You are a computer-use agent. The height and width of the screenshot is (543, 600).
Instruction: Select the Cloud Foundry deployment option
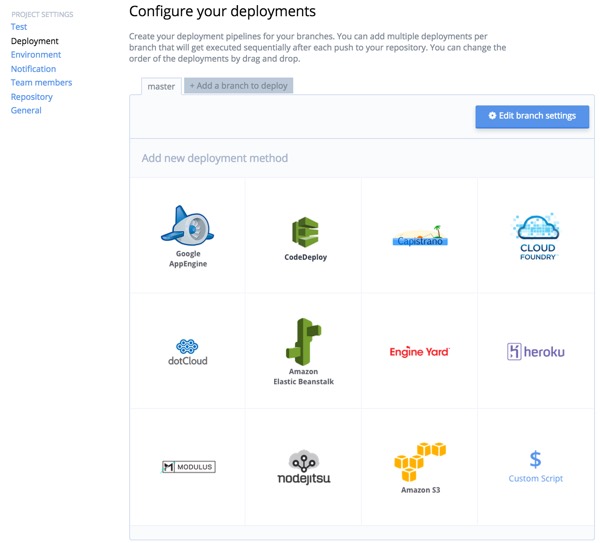537,236
